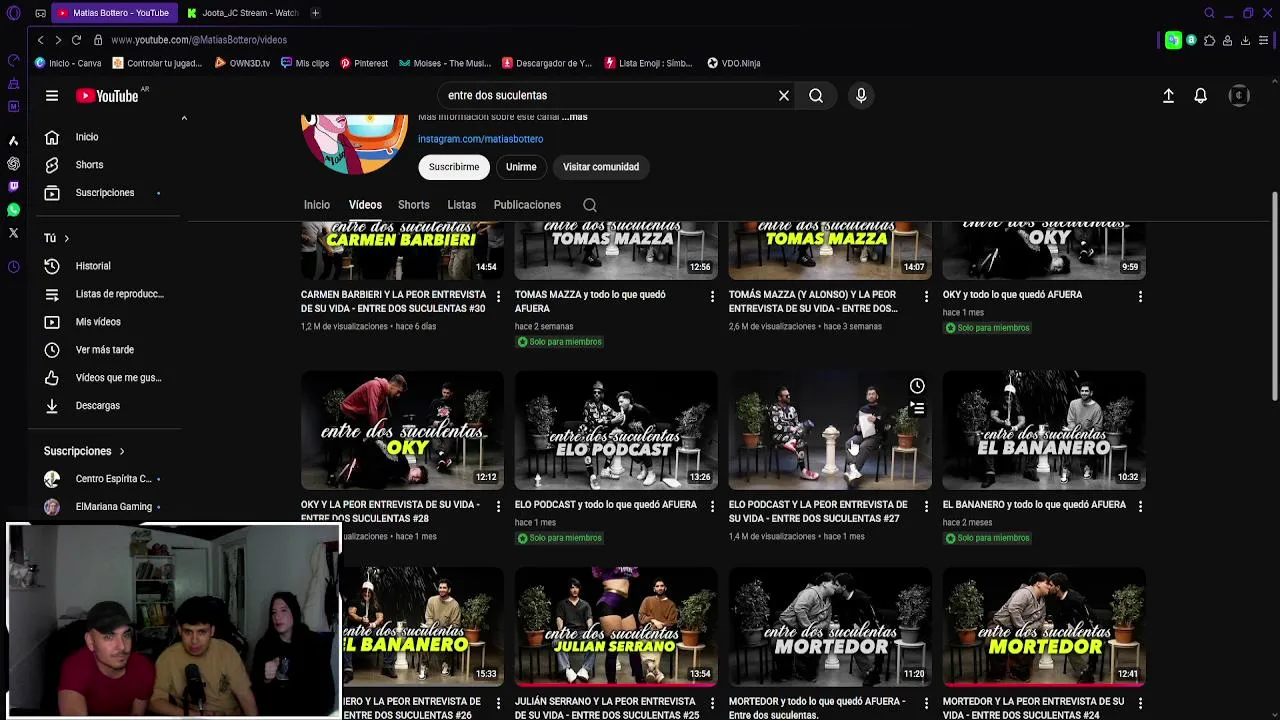The image size is (1280, 720).
Task: Switch to Joota_JC Stream browser tab
Action: (243, 13)
